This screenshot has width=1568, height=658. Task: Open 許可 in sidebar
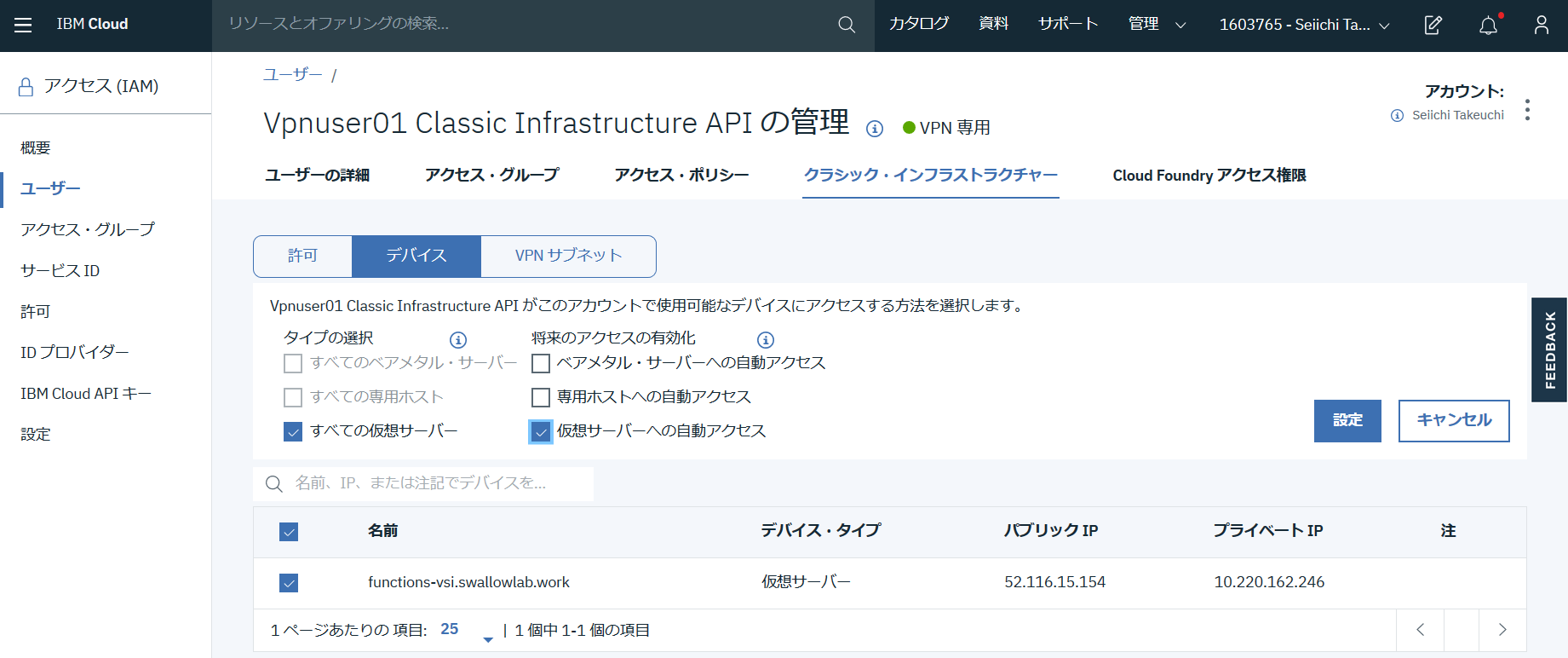pos(36,312)
